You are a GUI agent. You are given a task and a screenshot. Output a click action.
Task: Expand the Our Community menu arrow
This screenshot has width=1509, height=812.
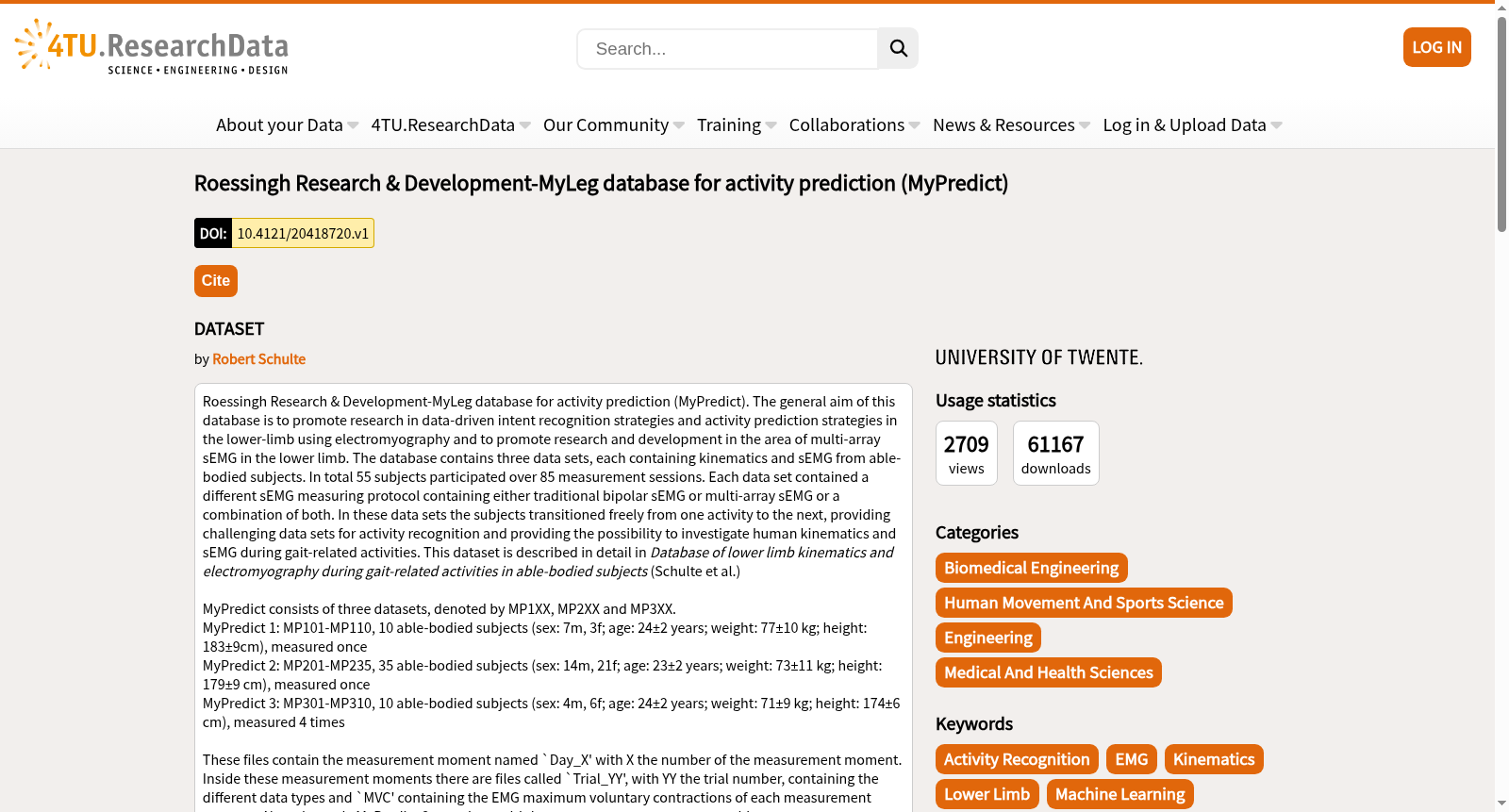[x=679, y=125]
